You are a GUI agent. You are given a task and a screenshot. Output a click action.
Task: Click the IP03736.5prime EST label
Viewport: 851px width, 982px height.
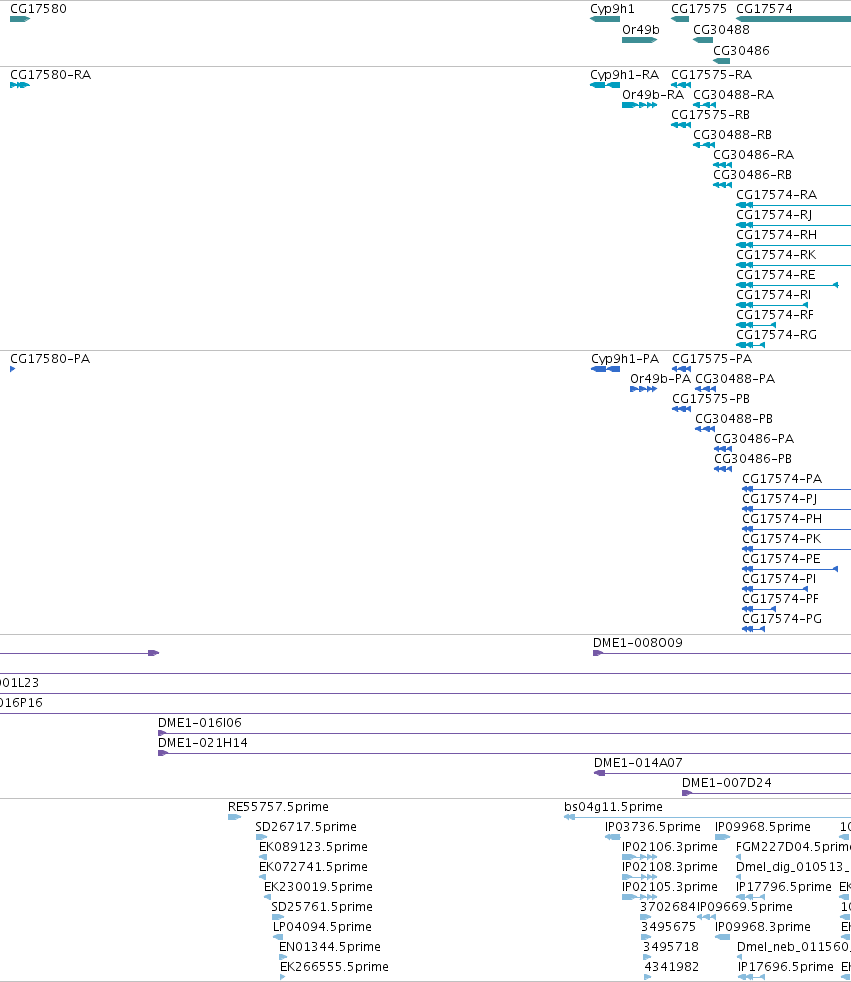pyautogui.click(x=652, y=827)
